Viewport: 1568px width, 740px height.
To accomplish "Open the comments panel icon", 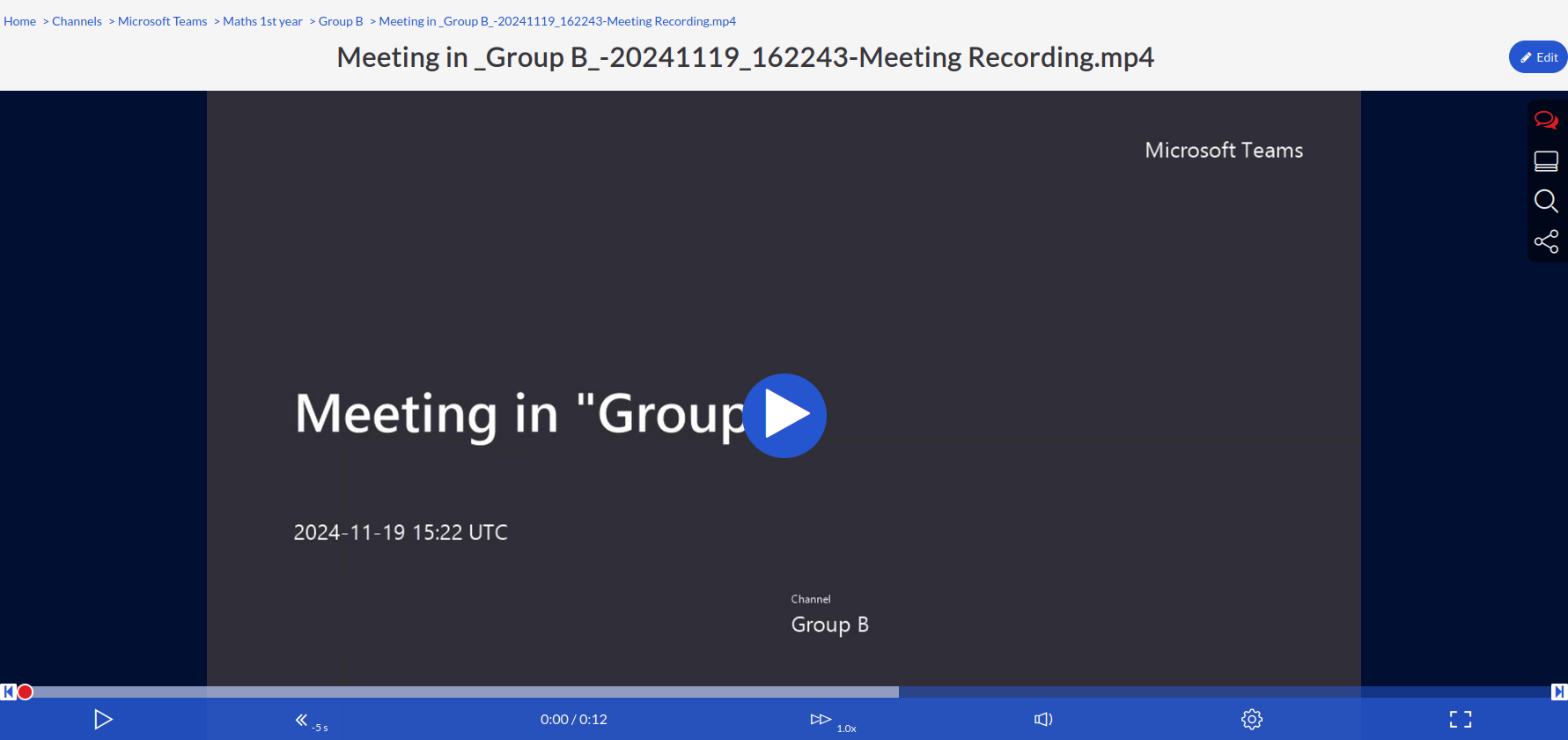I will pyautogui.click(x=1546, y=120).
